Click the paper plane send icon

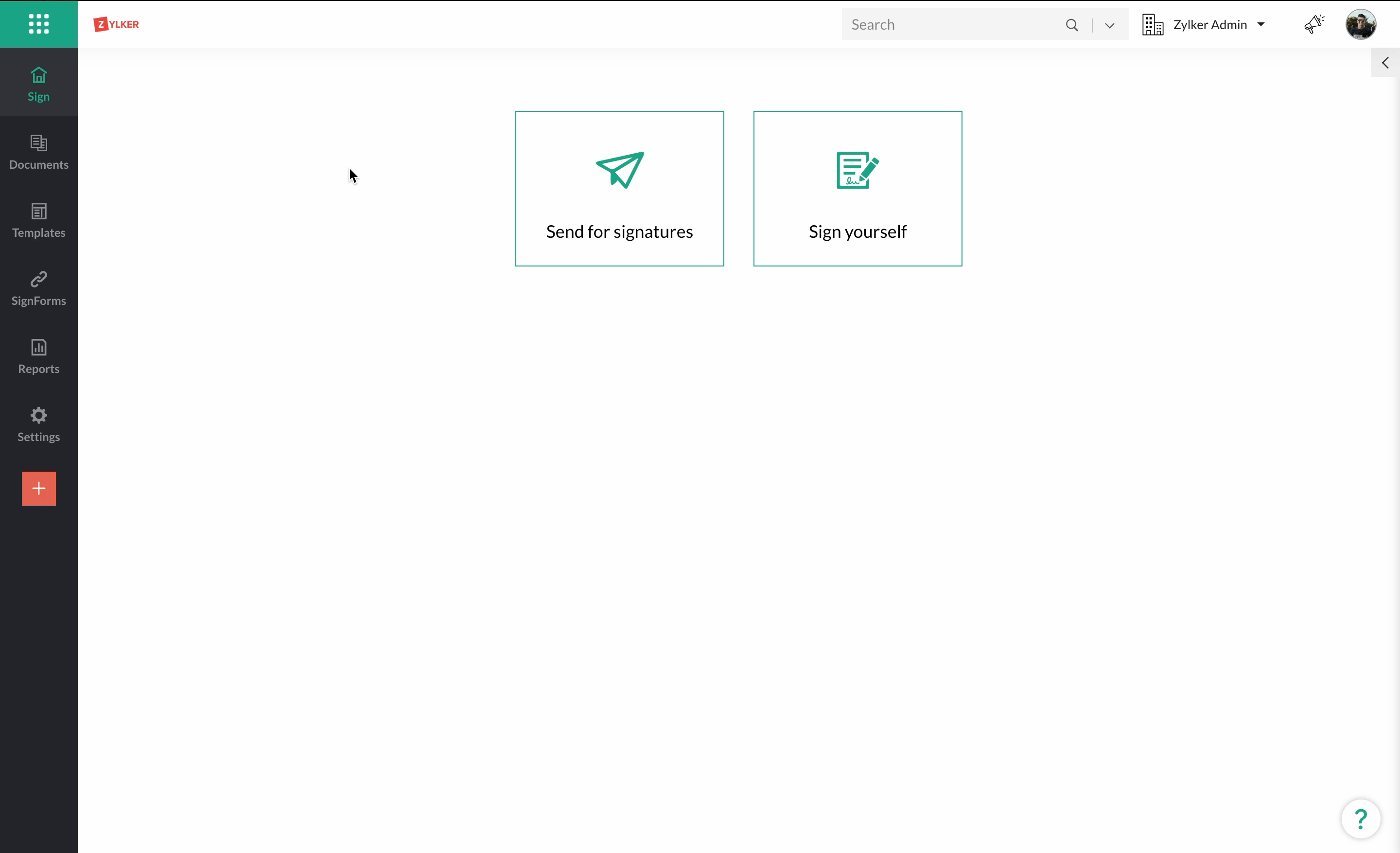point(620,170)
